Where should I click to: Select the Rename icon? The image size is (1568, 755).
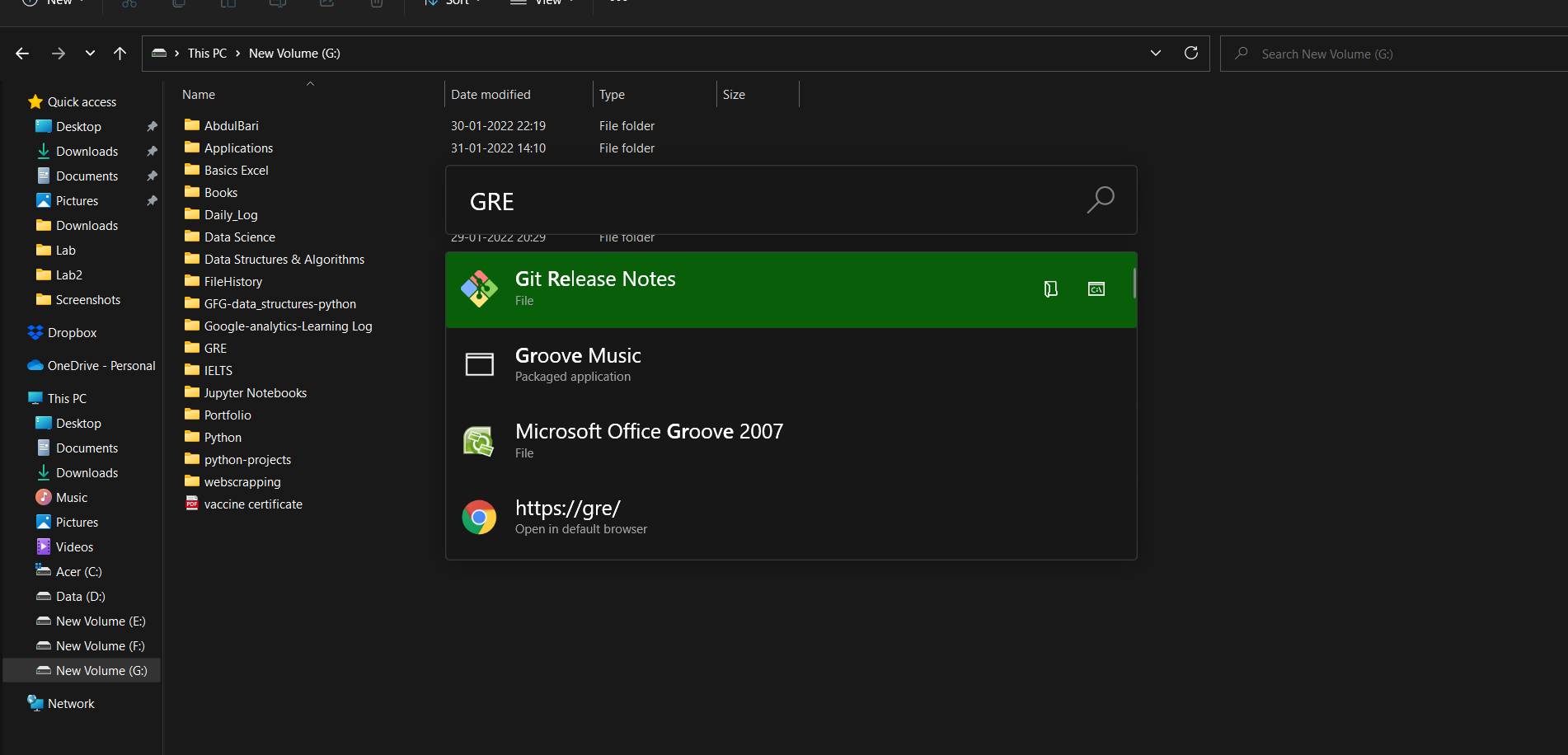tap(277, 4)
